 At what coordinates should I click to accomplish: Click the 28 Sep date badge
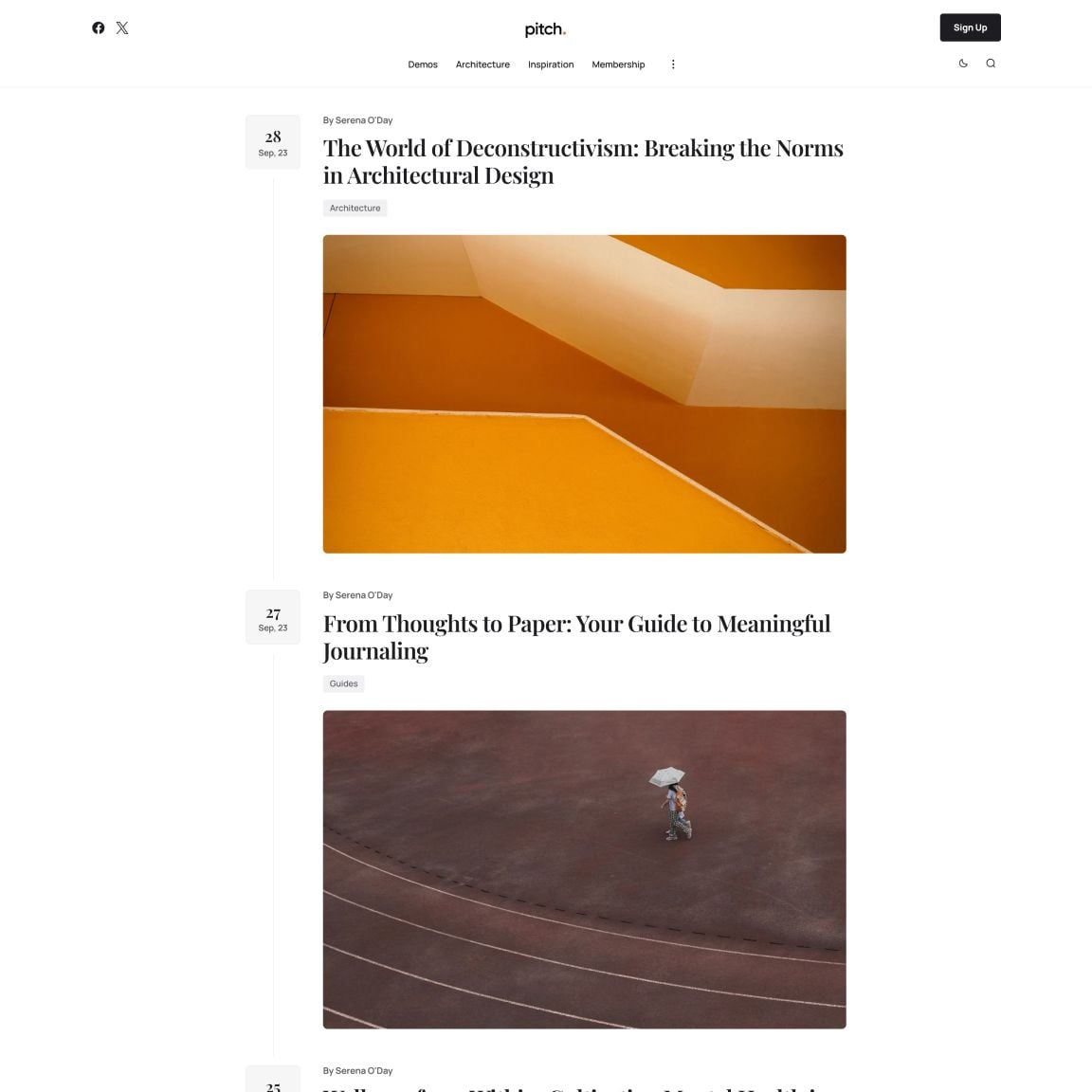click(x=273, y=143)
